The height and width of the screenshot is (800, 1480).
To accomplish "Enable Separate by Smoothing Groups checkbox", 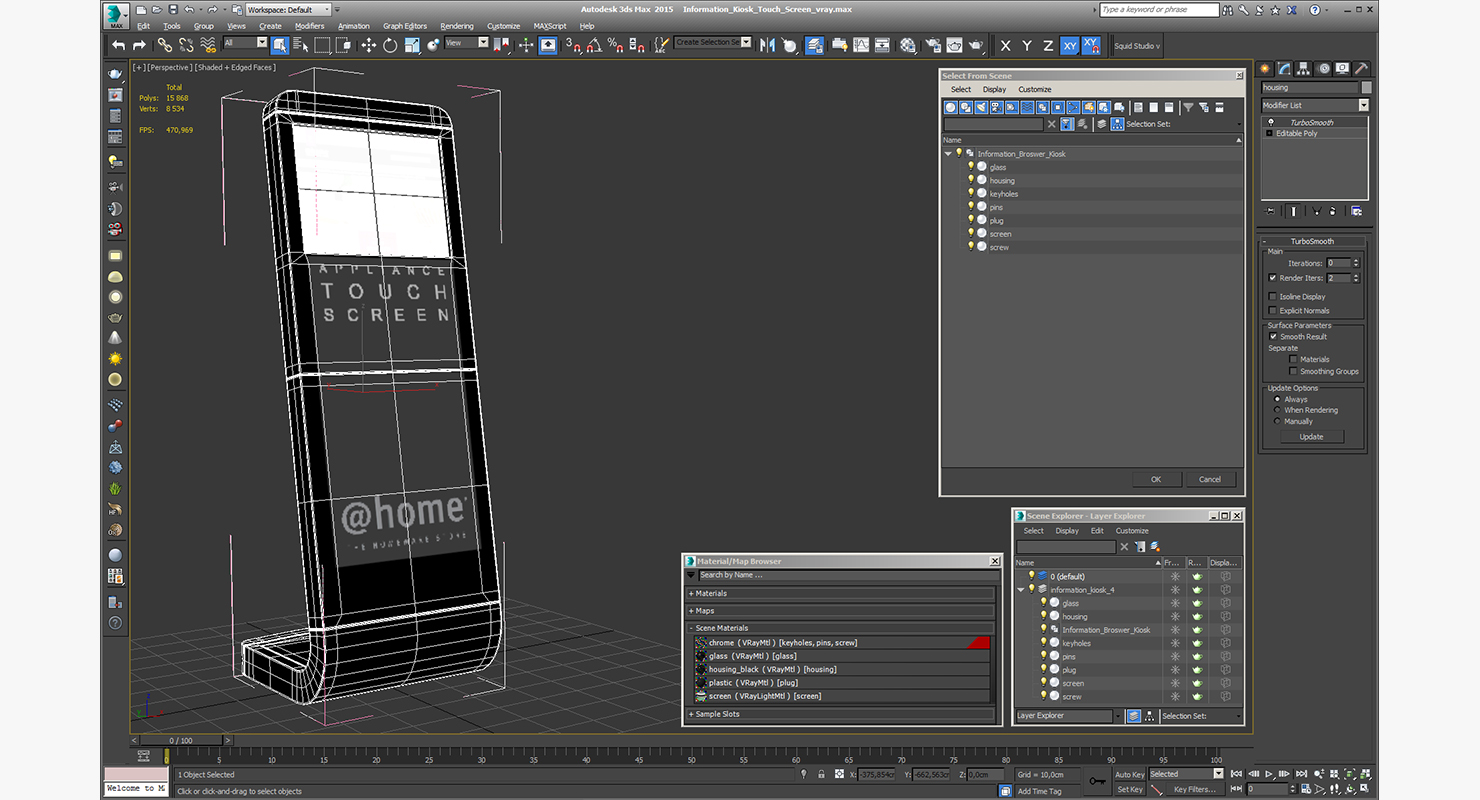I will 1293,371.
